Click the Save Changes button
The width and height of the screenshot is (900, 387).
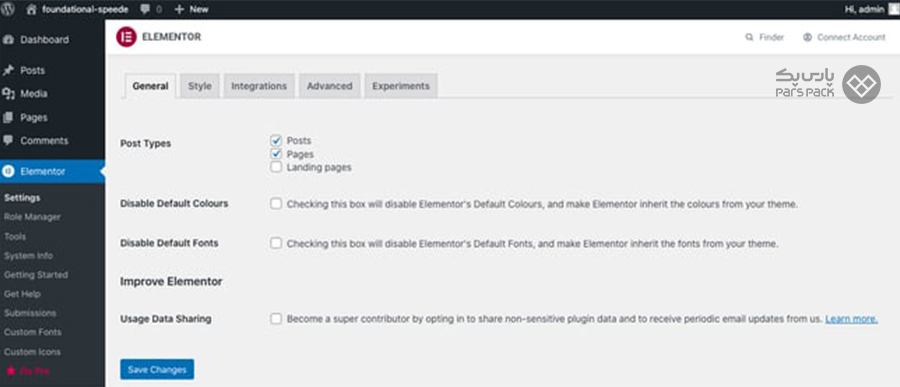(x=157, y=369)
